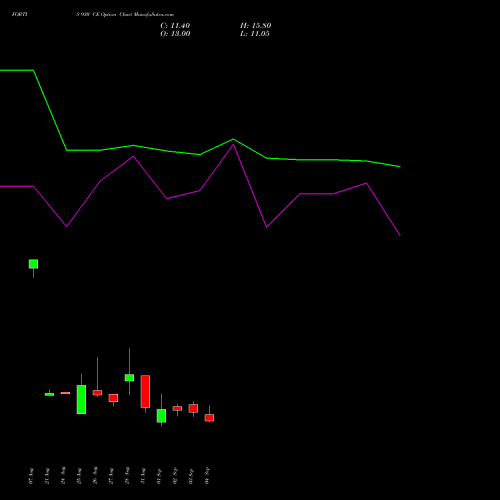Select the '01 Sep' date label

(159, 476)
